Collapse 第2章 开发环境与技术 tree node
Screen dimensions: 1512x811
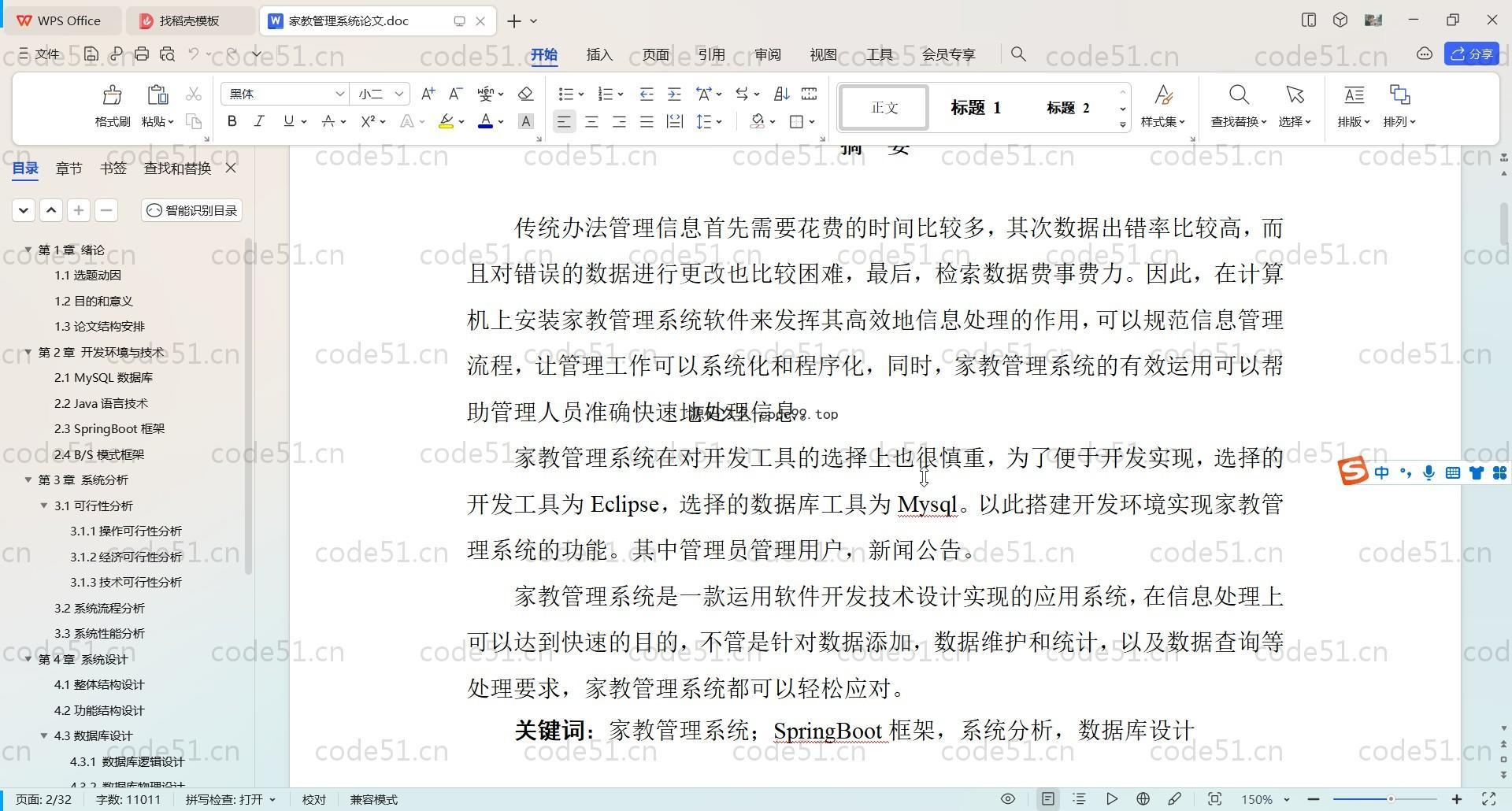[x=28, y=352]
